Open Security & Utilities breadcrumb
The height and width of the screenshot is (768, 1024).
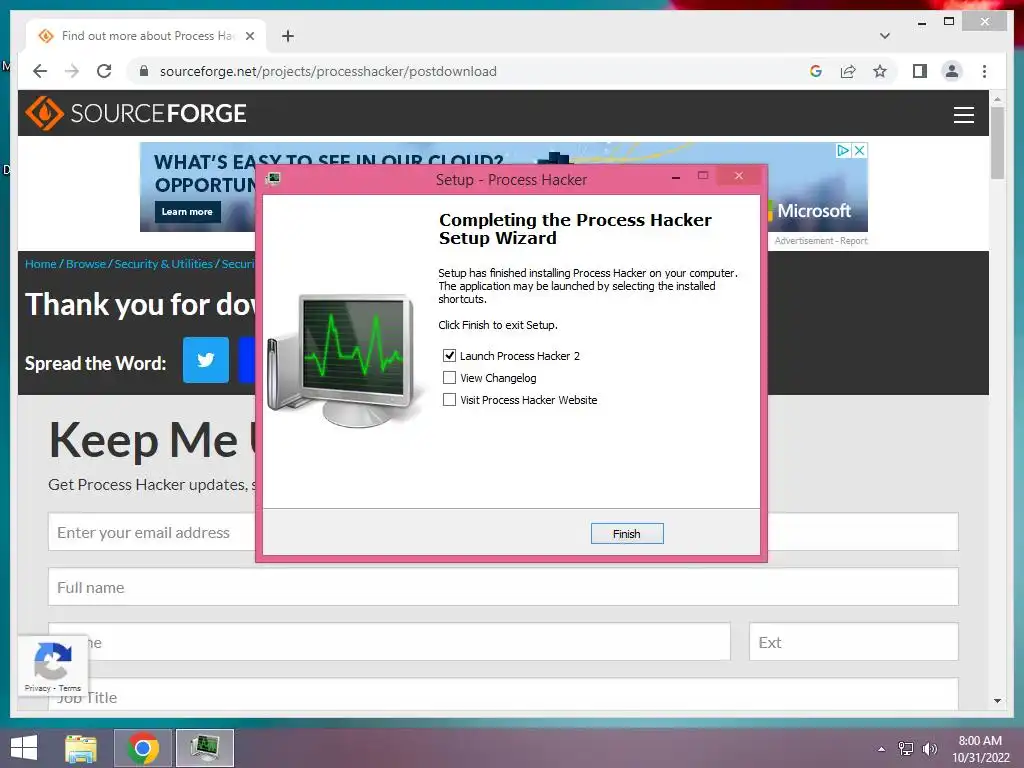[163, 264]
